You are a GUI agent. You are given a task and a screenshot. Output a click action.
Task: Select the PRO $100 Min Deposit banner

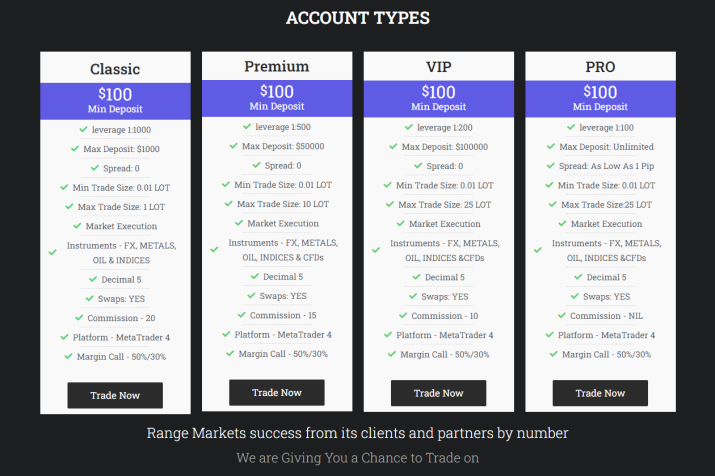[600, 99]
